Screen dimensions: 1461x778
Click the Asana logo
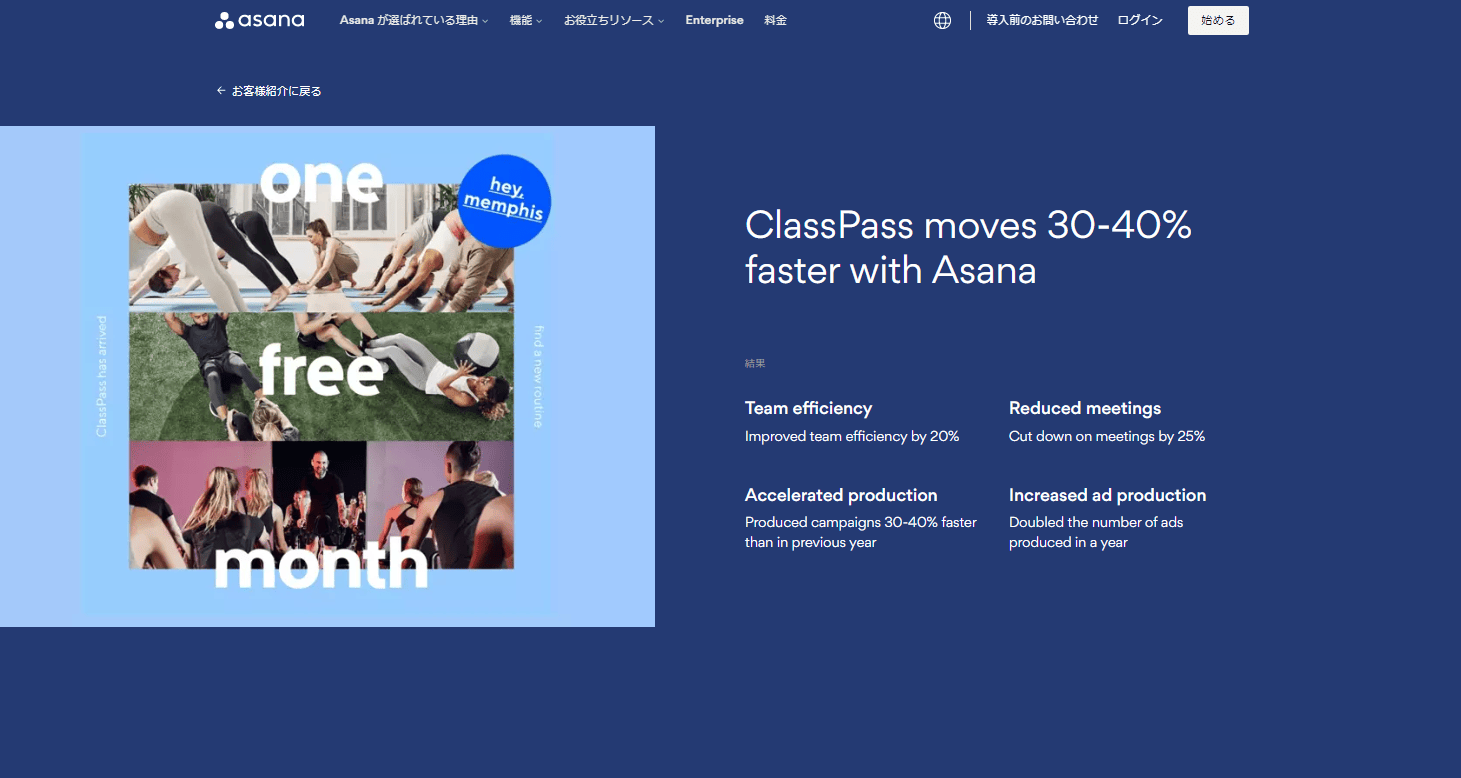(260, 20)
